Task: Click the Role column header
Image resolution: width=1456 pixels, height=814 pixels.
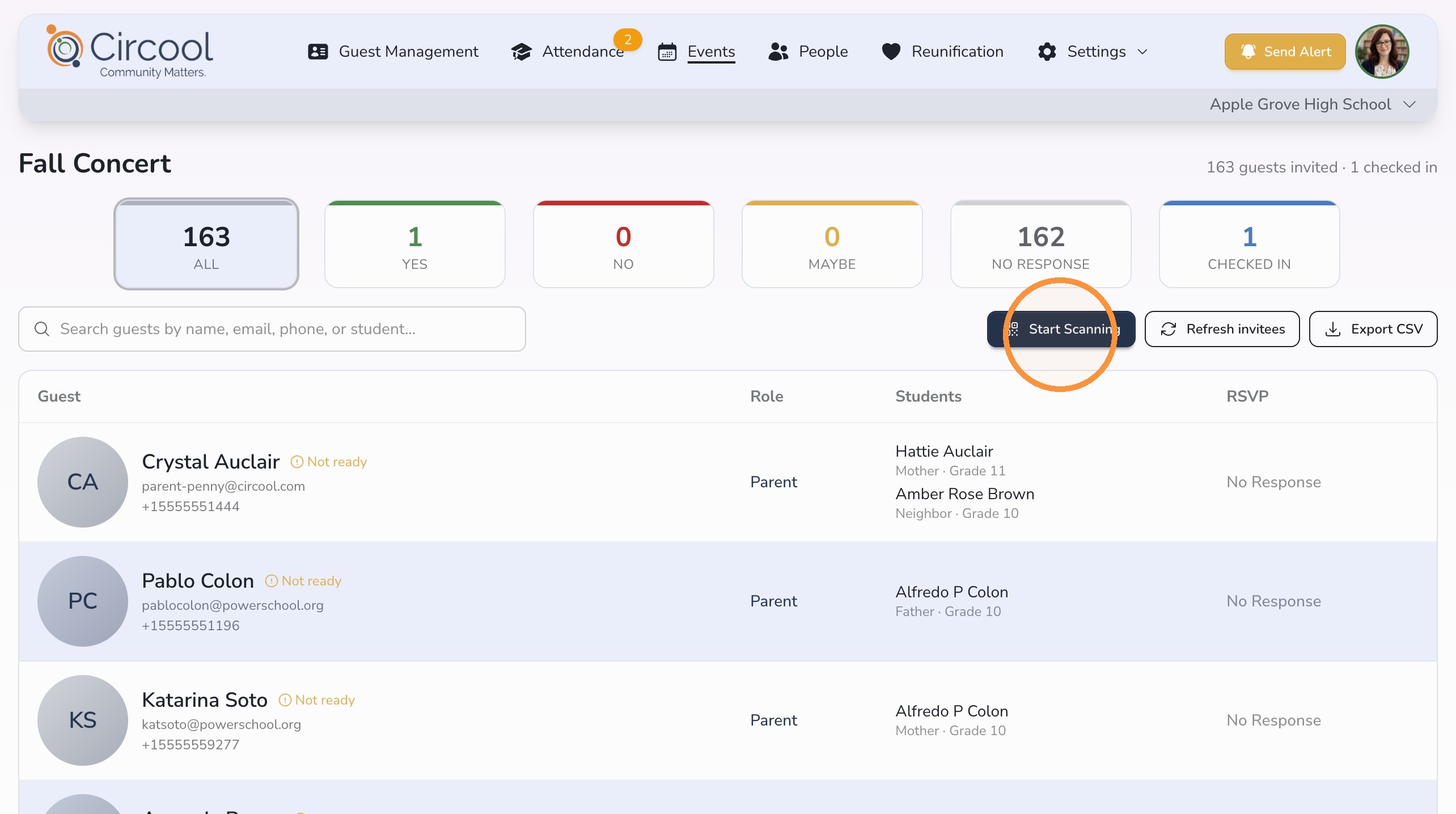Action: click(x=767, y=397)
